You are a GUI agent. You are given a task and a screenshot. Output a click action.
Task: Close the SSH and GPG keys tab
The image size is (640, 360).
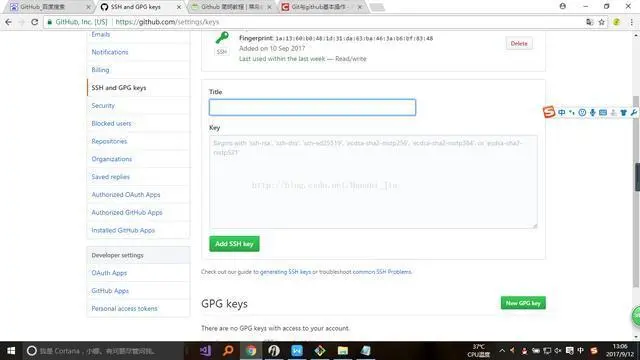pyautogui.click(x=178, y=7)
